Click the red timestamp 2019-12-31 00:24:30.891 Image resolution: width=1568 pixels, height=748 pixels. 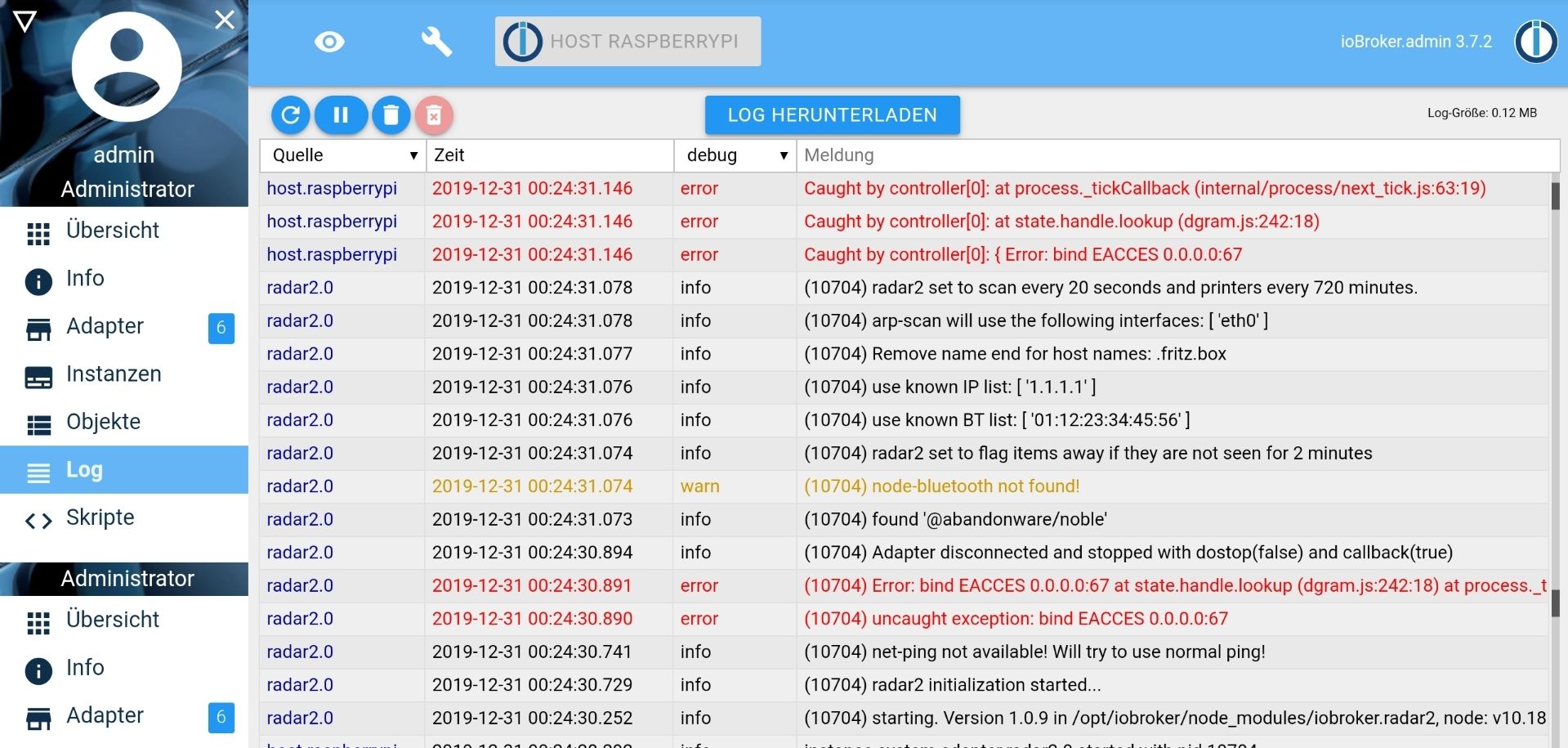[532, 586]
